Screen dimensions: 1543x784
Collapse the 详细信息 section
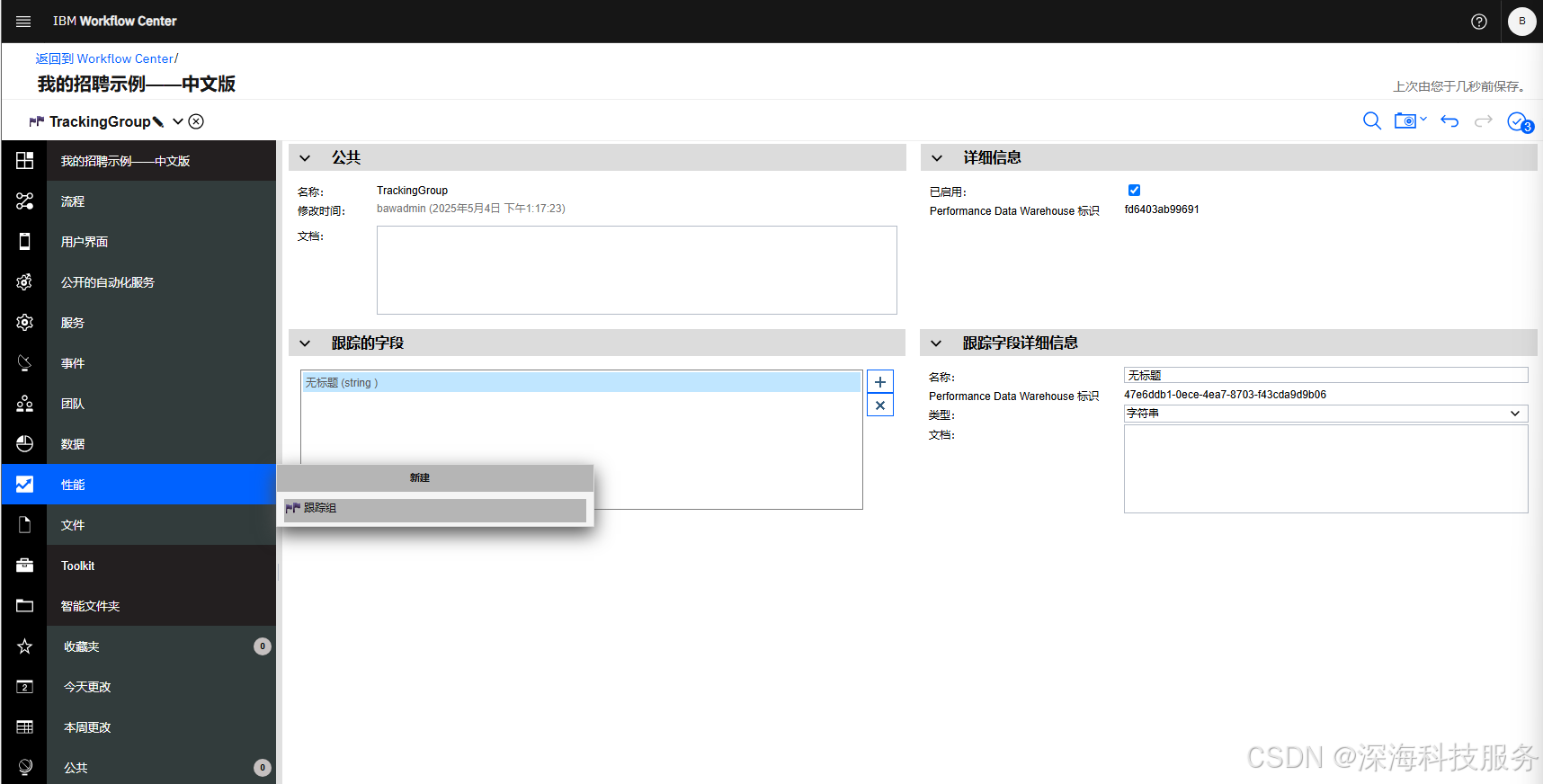937,158
